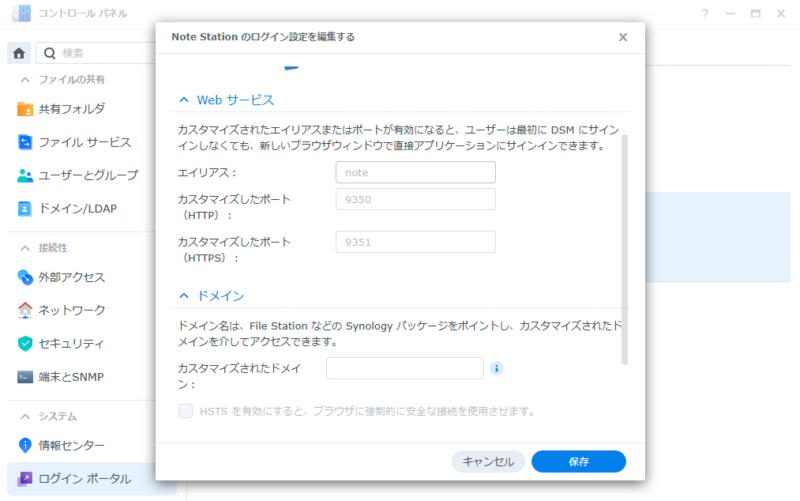Collapse the ファイルの共有 sidebar group
The height and width of the screenshot is (501, 800).
point(25,80)
